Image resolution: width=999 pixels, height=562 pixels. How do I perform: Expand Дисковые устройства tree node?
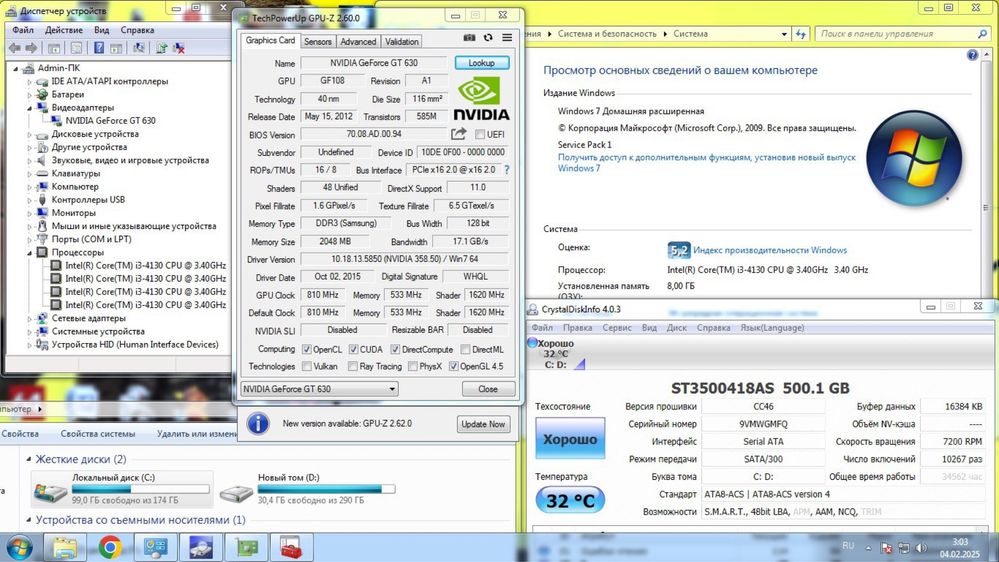pos(29,134)
